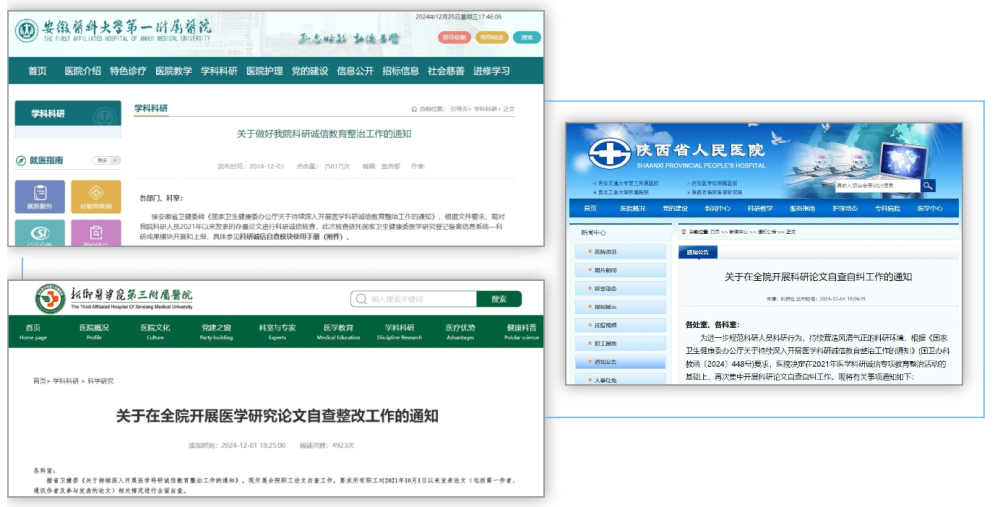Viewport: 1000px width, 507px height.
Task: Click the red pill button in Anhui header
Action: click(x=454, y=38)
